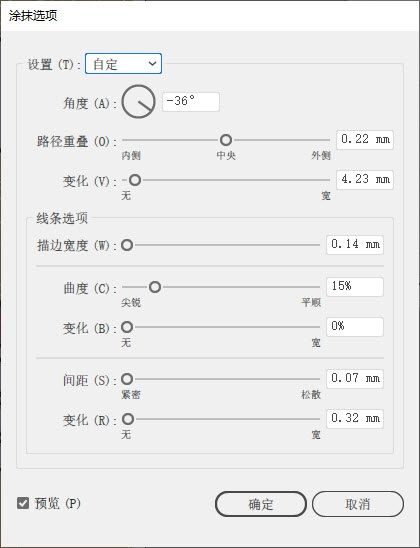Click the 变化 (B) slider handle
Viewport: 420px width, 548px height.
(127, 327)
